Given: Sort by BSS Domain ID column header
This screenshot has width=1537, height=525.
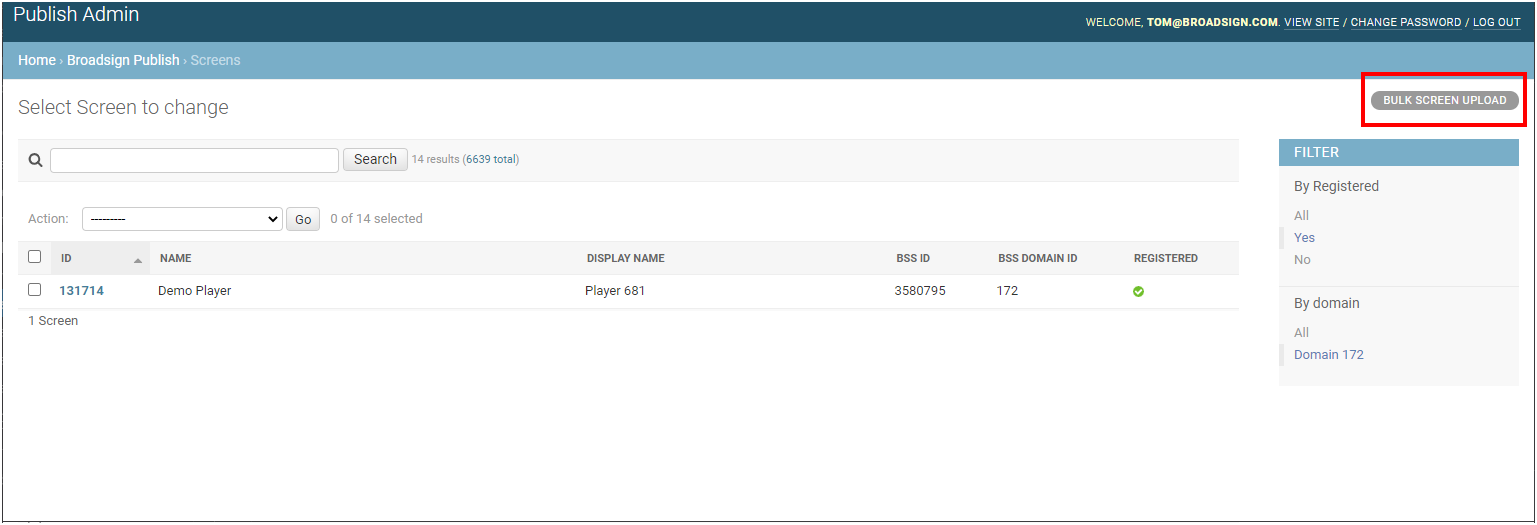Looking at the screenshot, I should 1037,258.
